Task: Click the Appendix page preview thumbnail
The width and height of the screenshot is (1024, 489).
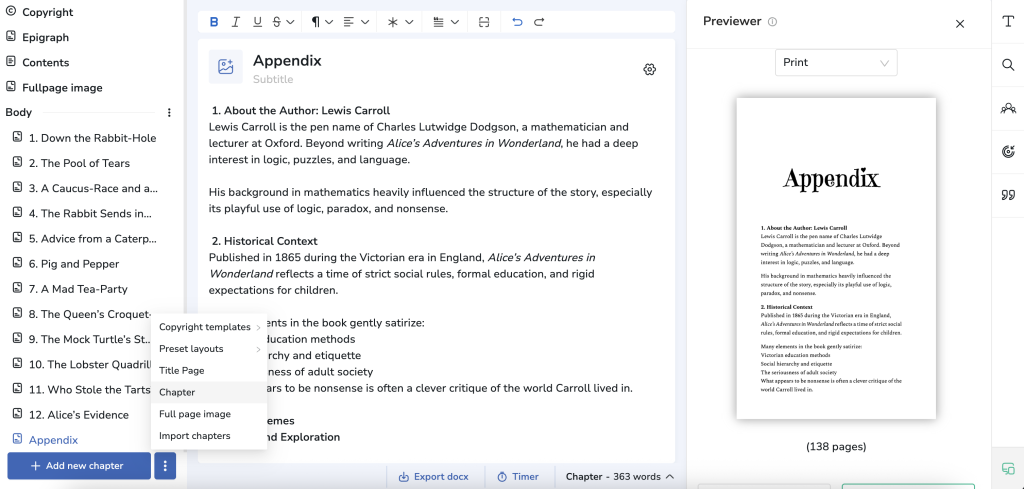Action: pos(835,258)
